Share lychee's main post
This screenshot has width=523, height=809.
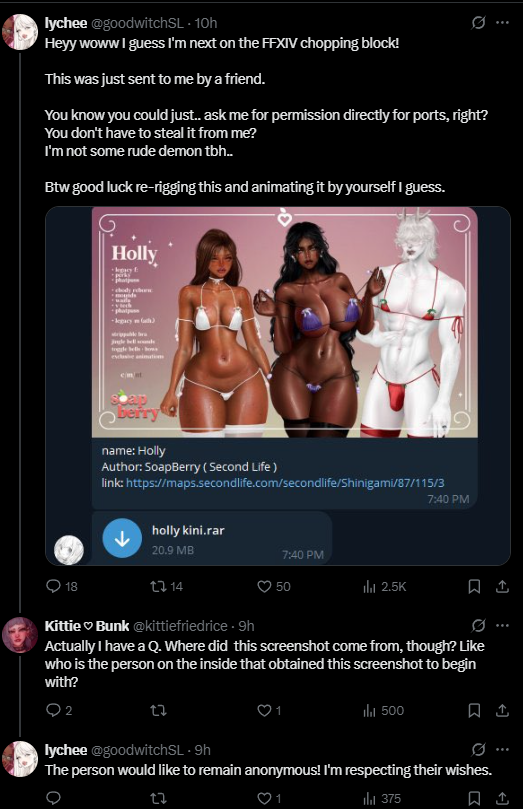[x=502, y=586]
